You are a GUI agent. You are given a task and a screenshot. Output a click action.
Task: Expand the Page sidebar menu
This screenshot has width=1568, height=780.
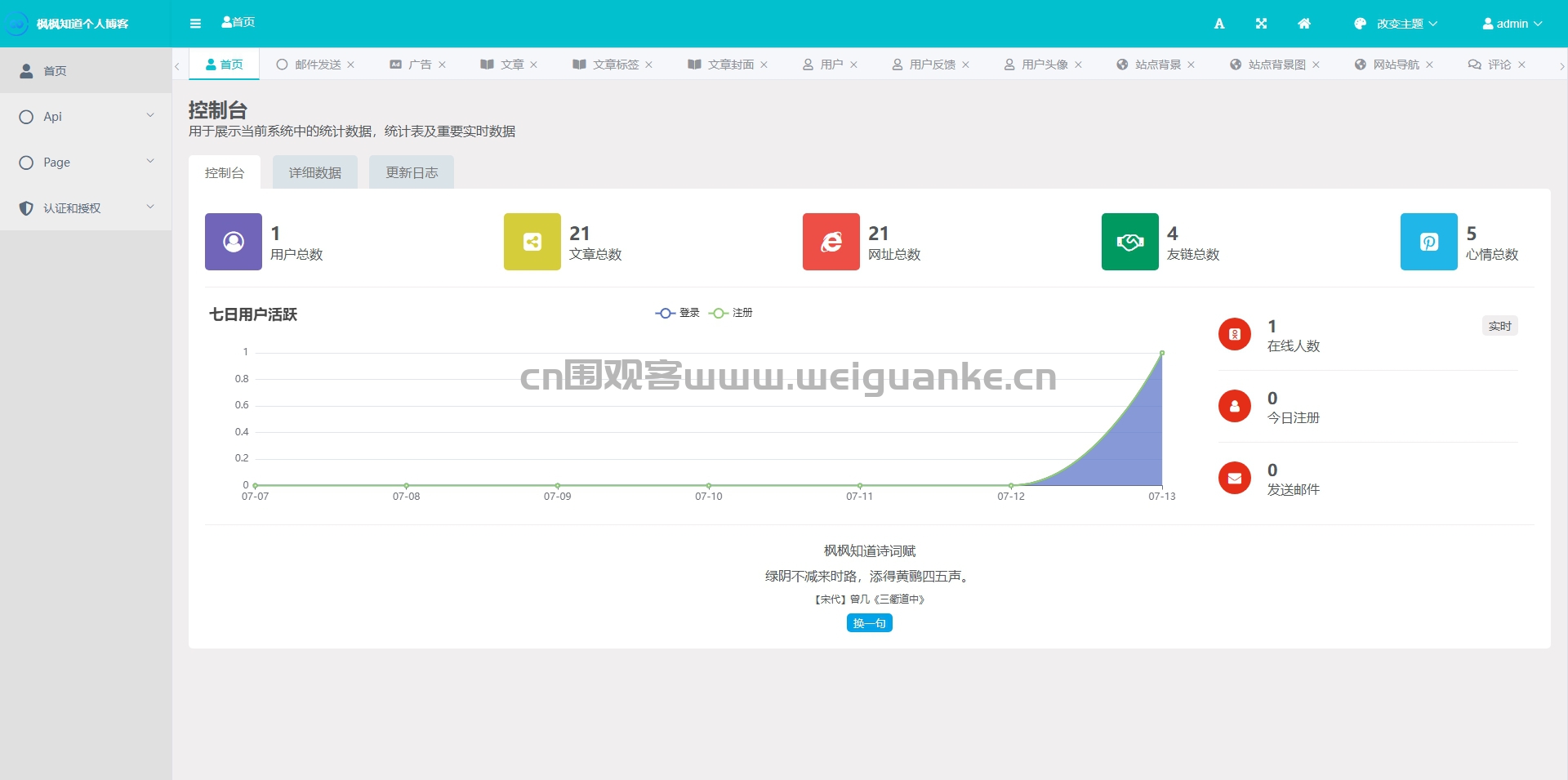[x=86, y=163]
